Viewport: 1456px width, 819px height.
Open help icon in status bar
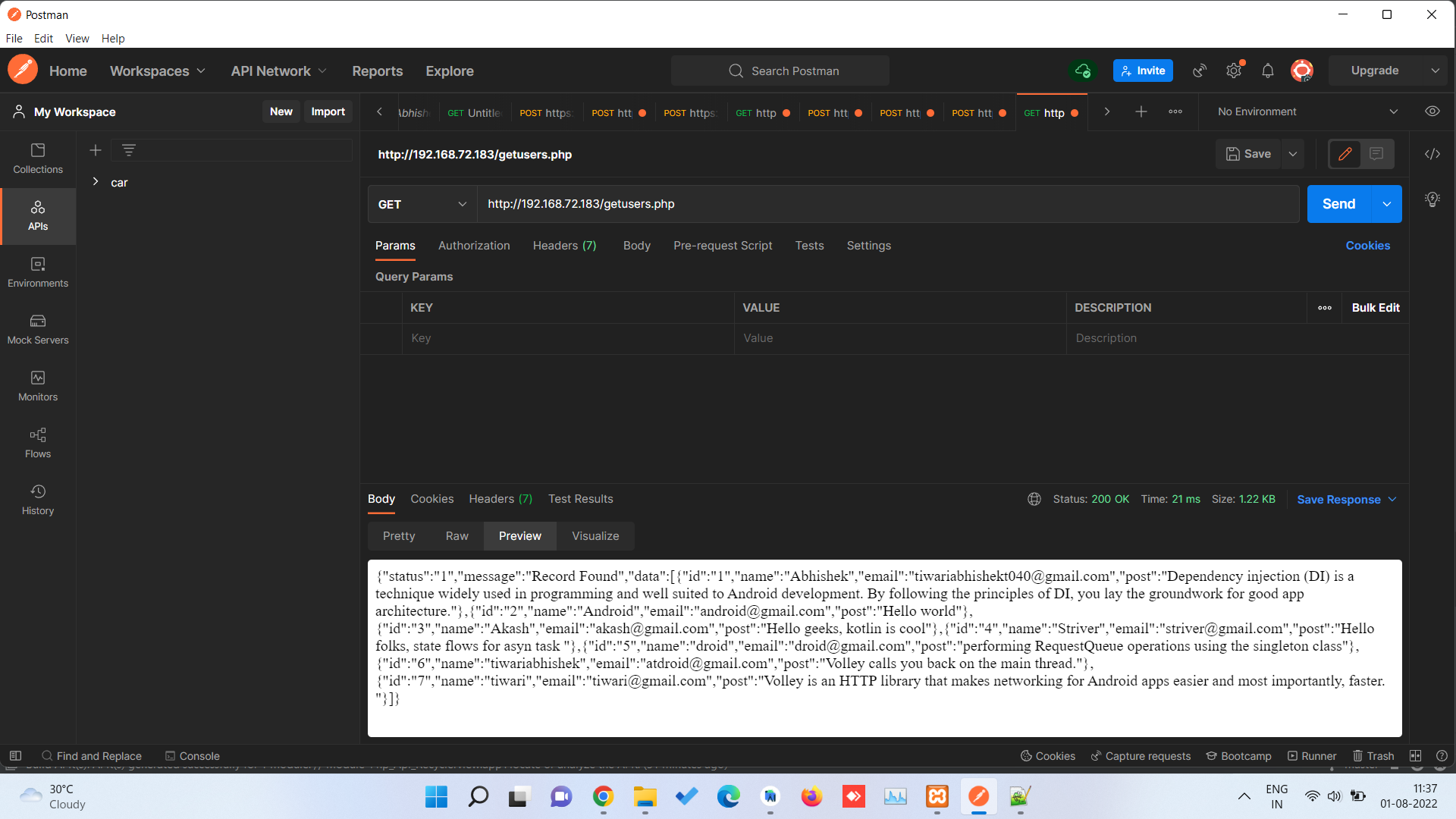point(1442,756)
